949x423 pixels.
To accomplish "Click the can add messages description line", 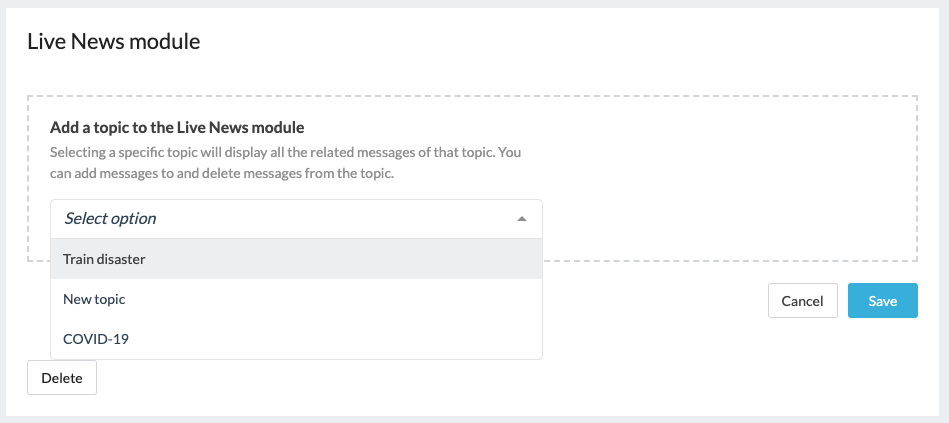I will click(222, 174).
